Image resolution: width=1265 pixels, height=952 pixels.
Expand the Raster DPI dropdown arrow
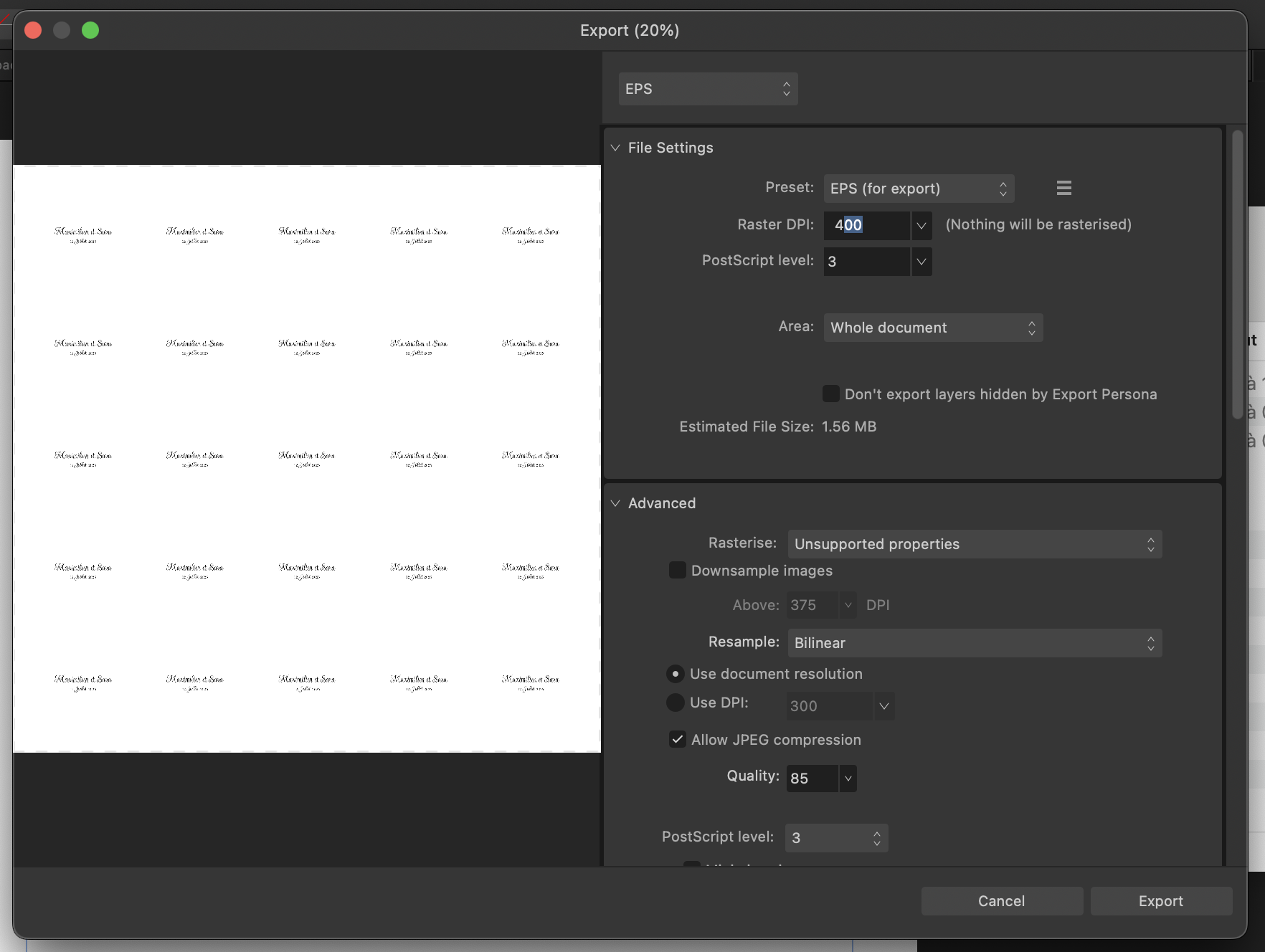pyautogui.click(x=921, y=226)
